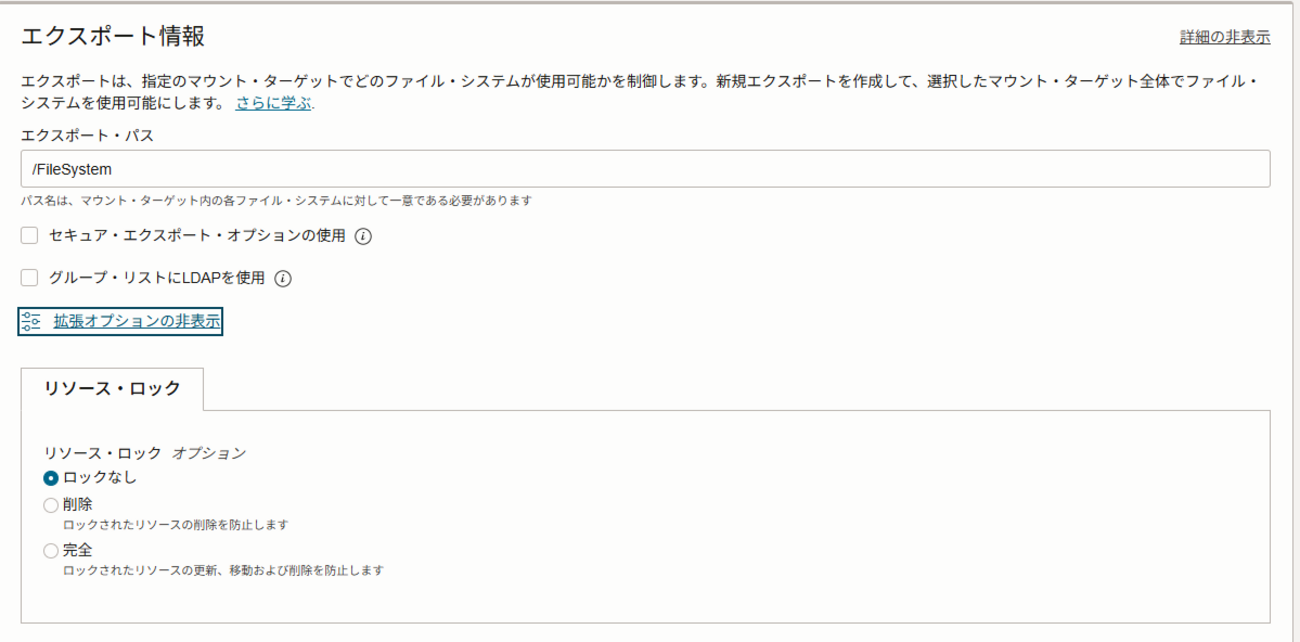Click info icon beside セキュア・エクスポート・オプションの使用

(364, 237)
